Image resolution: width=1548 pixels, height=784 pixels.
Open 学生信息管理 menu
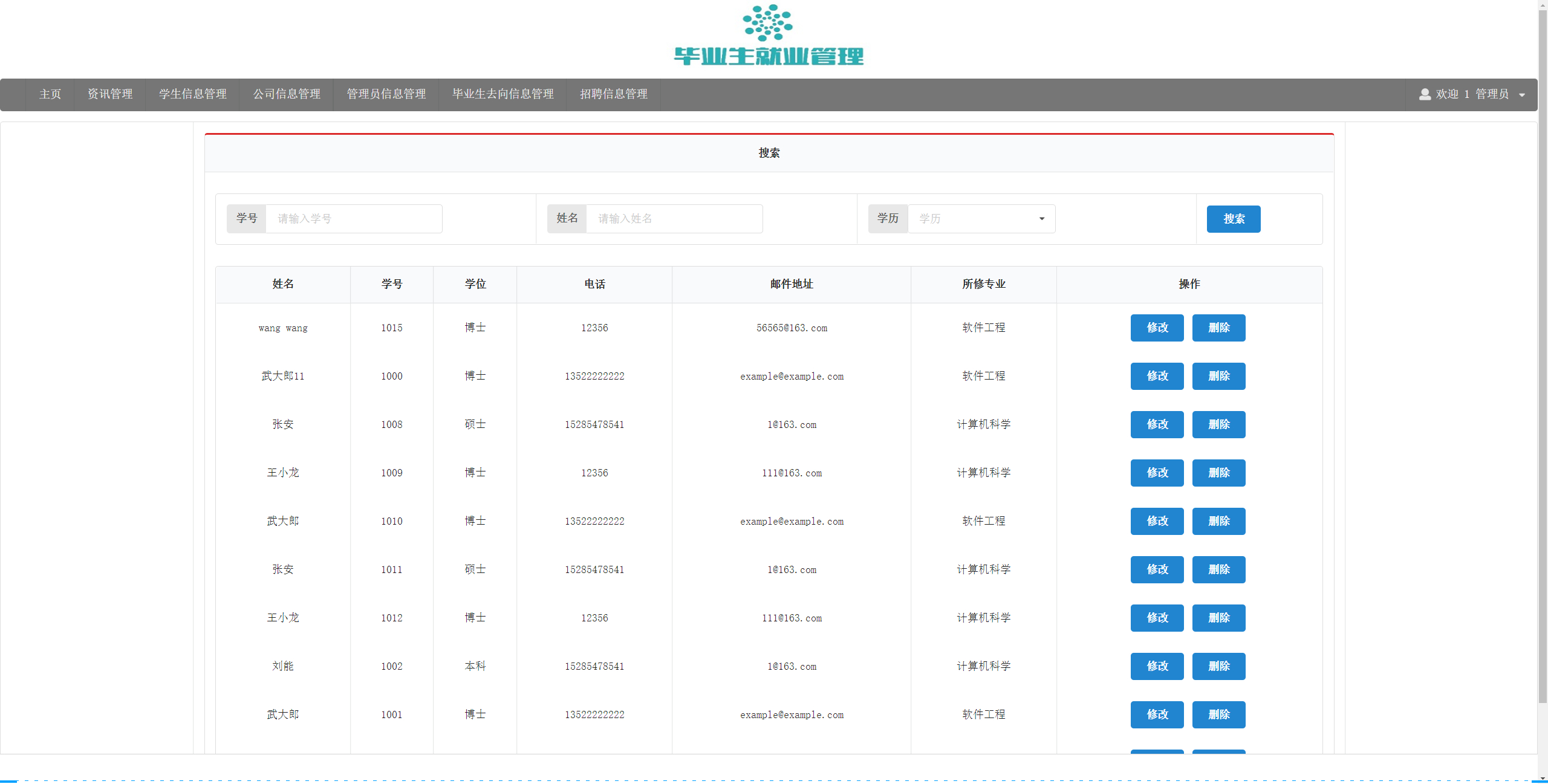(193, 94)
